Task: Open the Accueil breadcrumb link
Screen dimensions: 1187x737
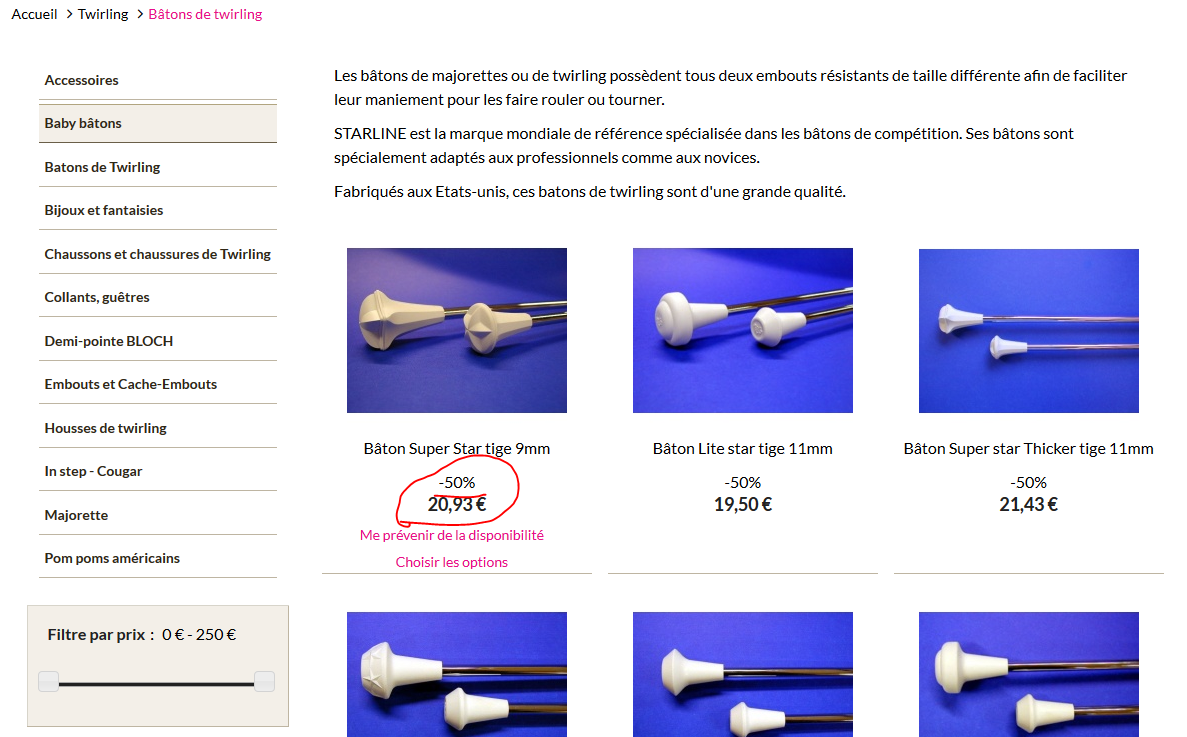Action: click(34, 14)
